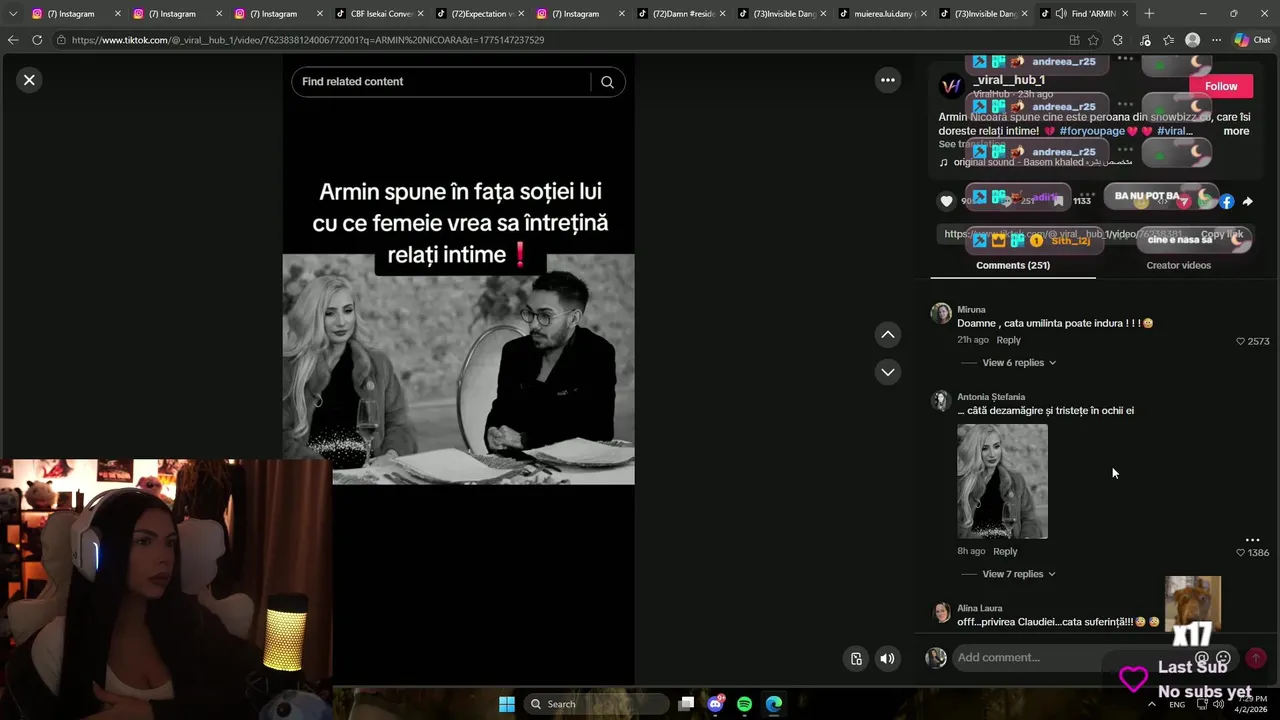Reply to Miruna's comment
This screenshot has height=720, width=1280.
tap(1008, 340)
